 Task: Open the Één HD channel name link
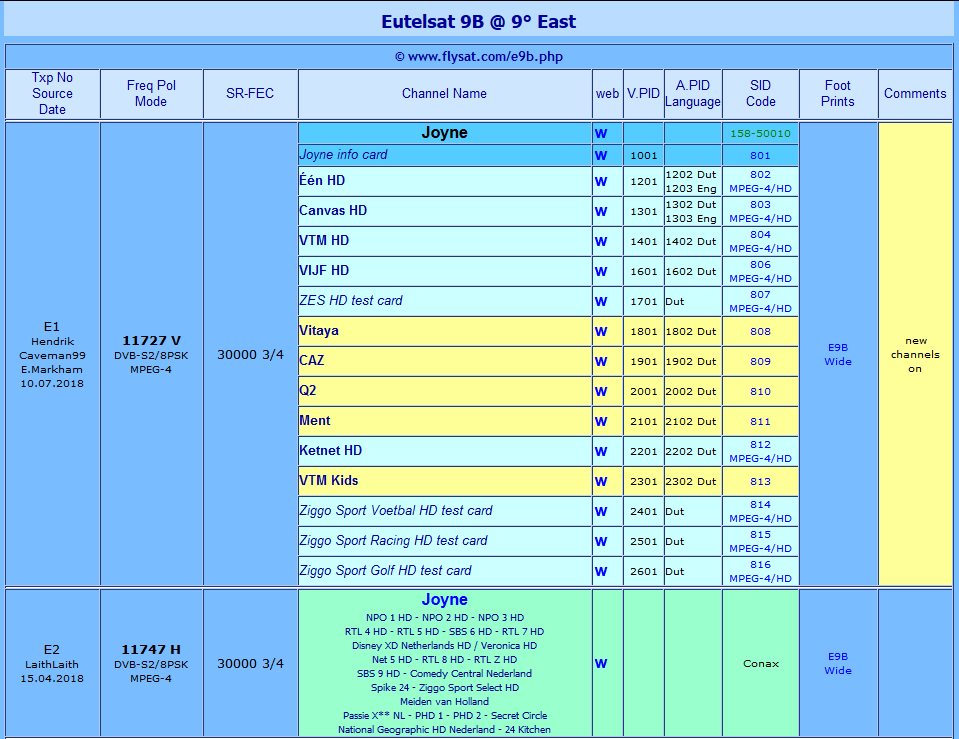[322, 180]
